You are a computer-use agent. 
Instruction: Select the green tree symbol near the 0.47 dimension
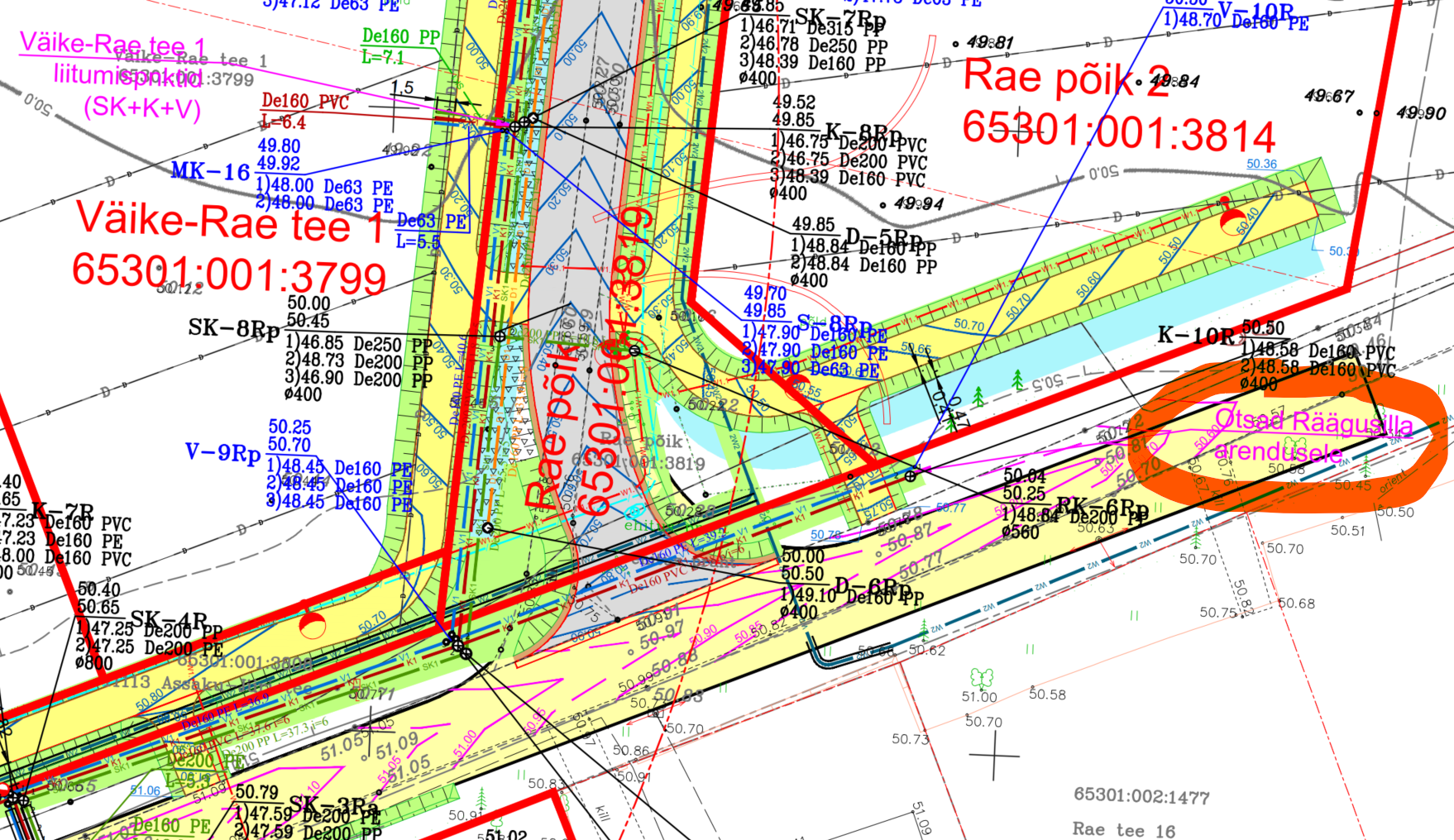pyautogui.click(x=979, y=397)
